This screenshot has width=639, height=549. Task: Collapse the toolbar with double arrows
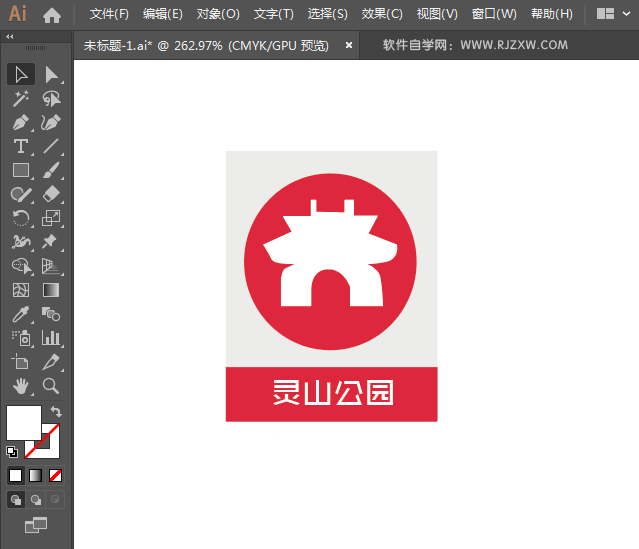9,37
